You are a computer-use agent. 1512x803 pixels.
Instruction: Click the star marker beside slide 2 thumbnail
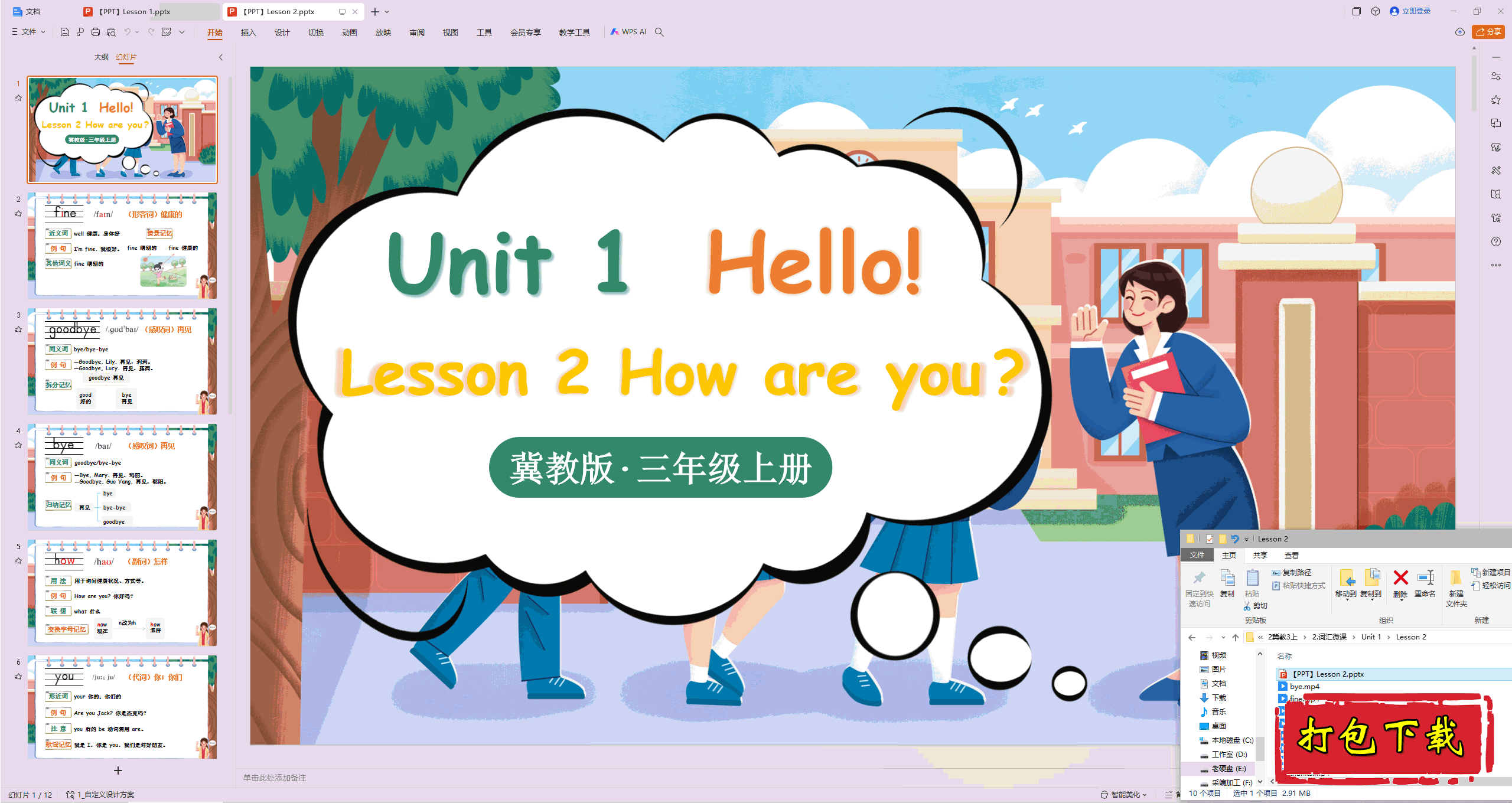pyautogui.click(x=18, y=214)
